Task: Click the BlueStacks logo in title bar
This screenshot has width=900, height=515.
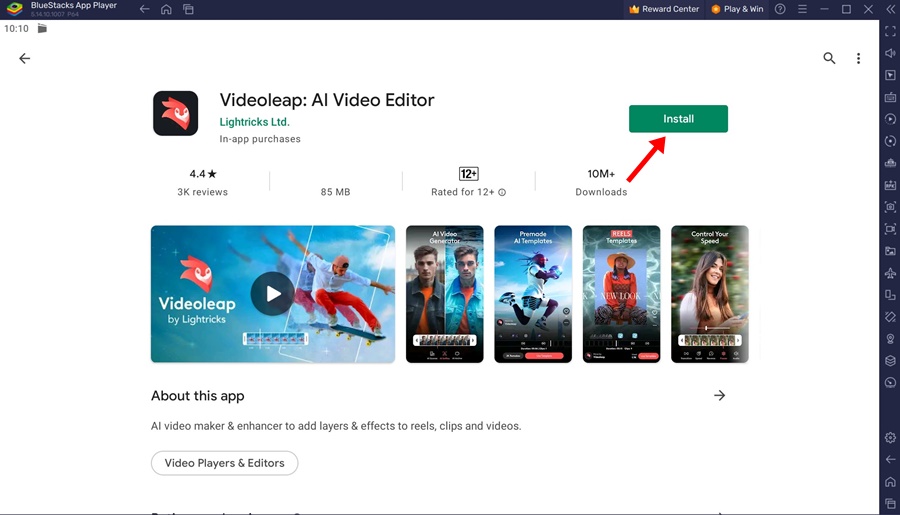Action: pyautogui.click(x=14, y=9)
